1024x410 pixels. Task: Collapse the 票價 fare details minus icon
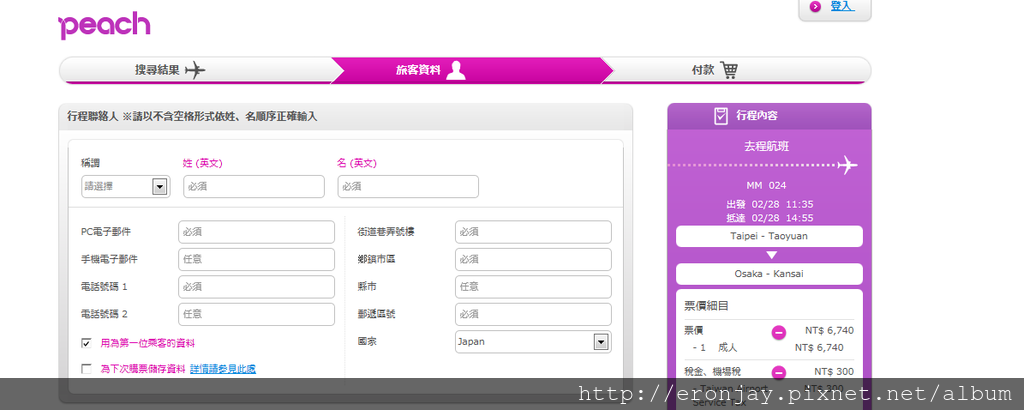pyautogui.click(x=778, y=332)
